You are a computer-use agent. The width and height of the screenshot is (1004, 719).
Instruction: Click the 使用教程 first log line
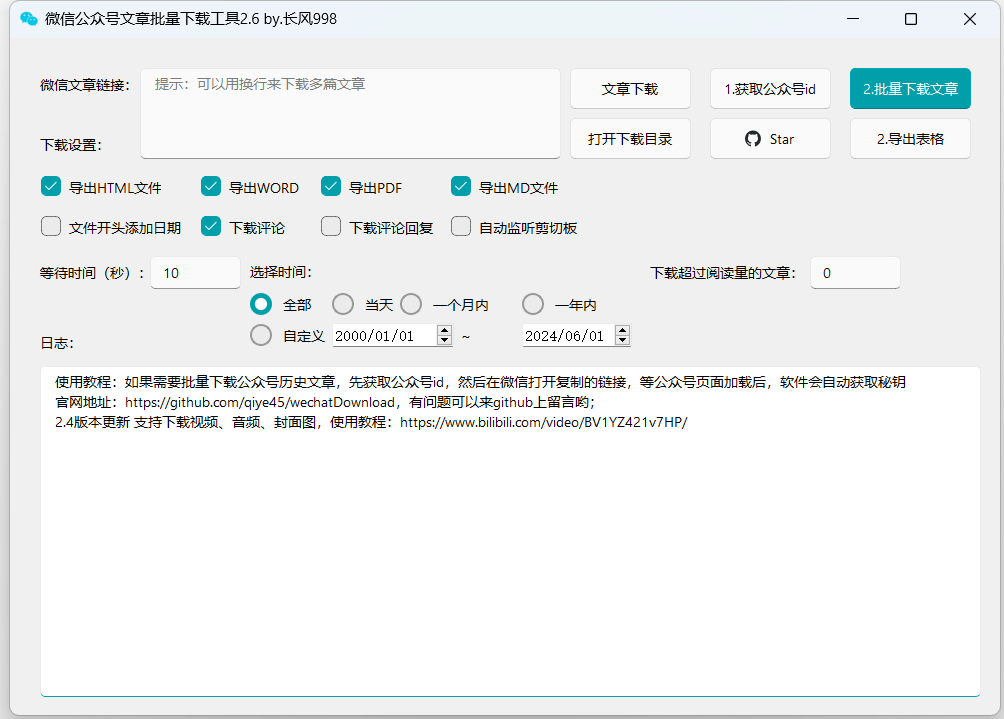click(480, 382)
